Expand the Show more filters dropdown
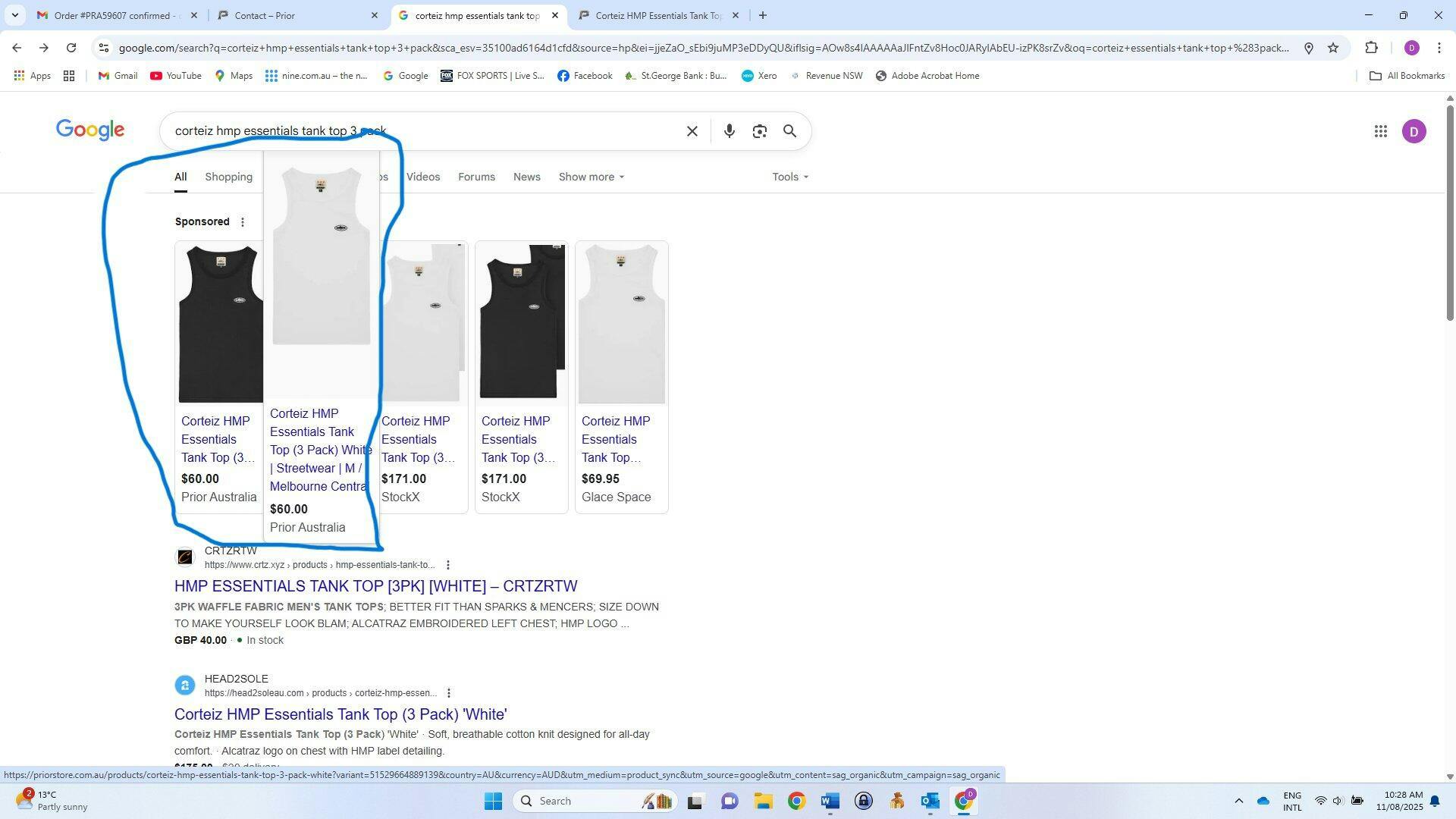1456x819 pixels. [x=591, y=177]
